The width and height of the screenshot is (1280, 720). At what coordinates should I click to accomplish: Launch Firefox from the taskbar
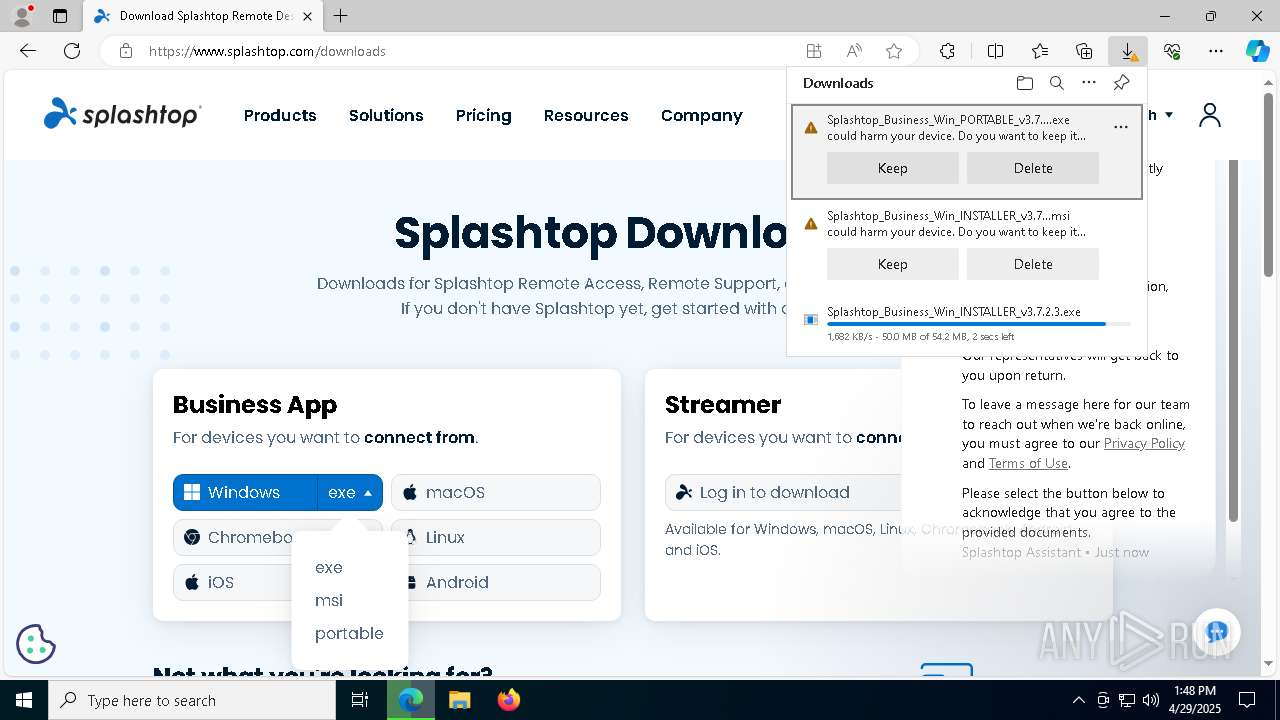tap(508, 700)
